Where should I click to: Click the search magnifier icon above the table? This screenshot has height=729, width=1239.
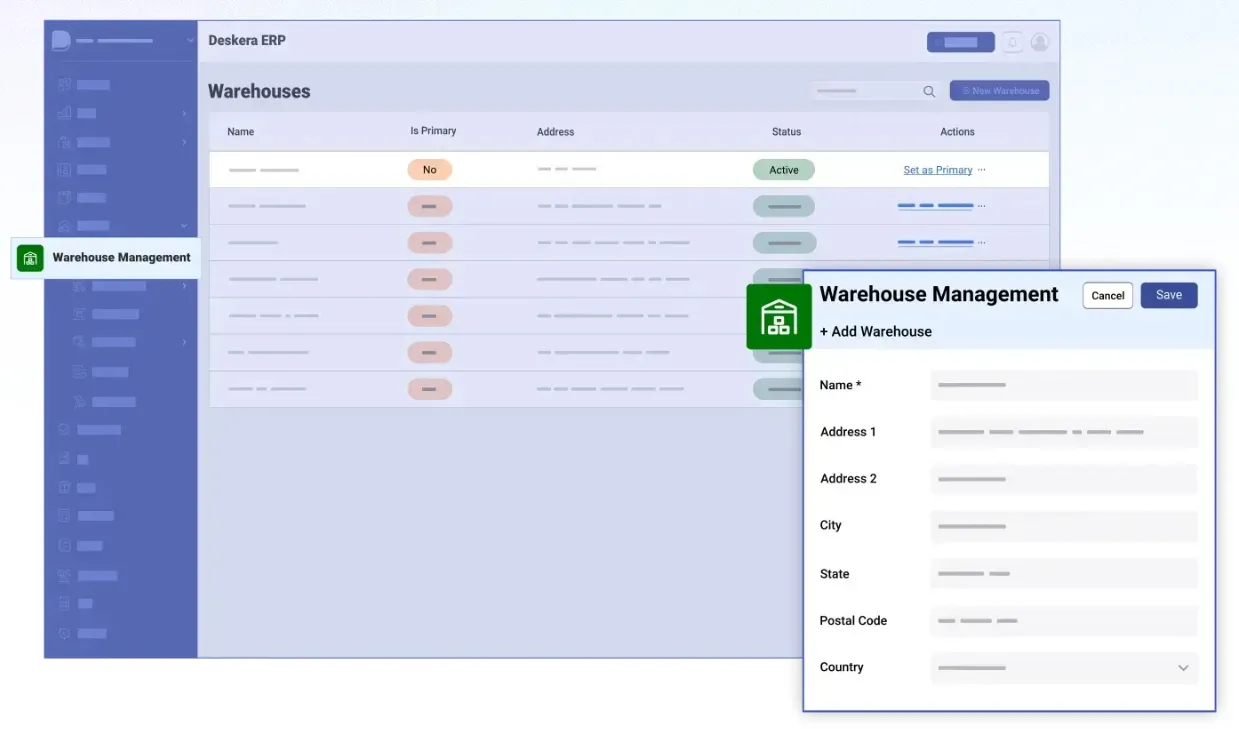928,90
